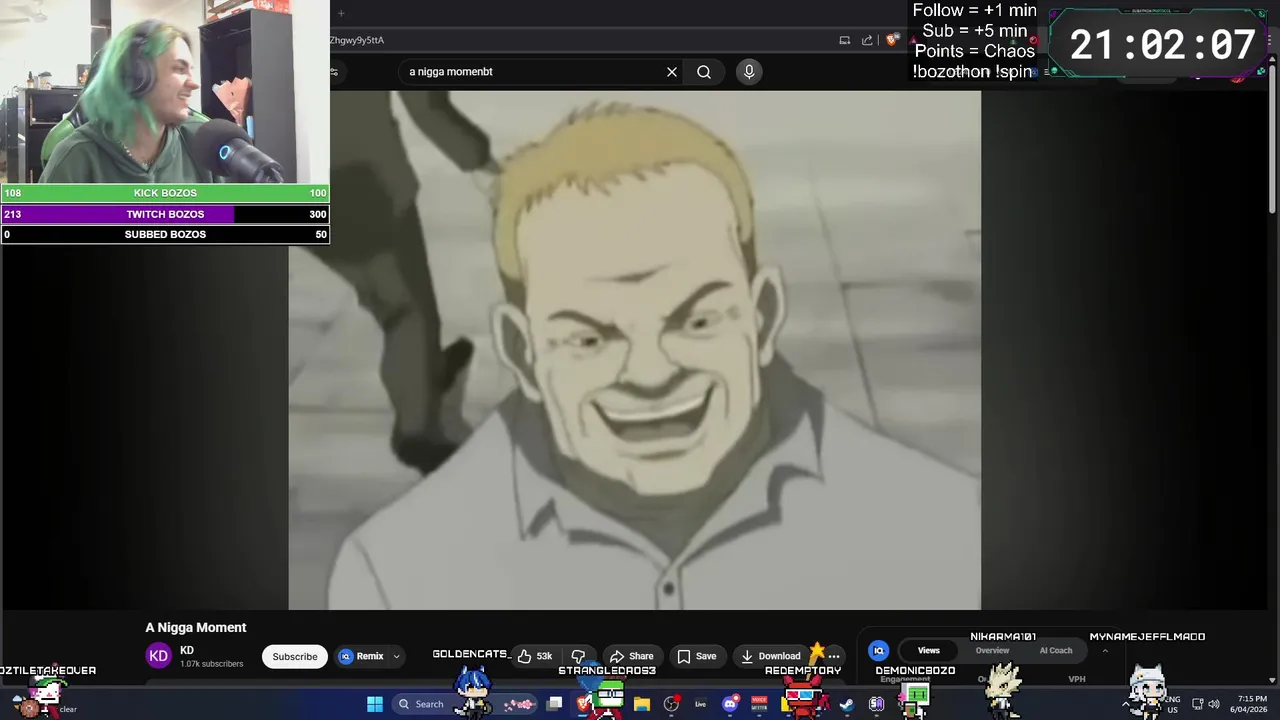The height and width of the screenshot is (720, 1280).
Task: Open the KD channel avatar
Action: click(x=159, y=656)
